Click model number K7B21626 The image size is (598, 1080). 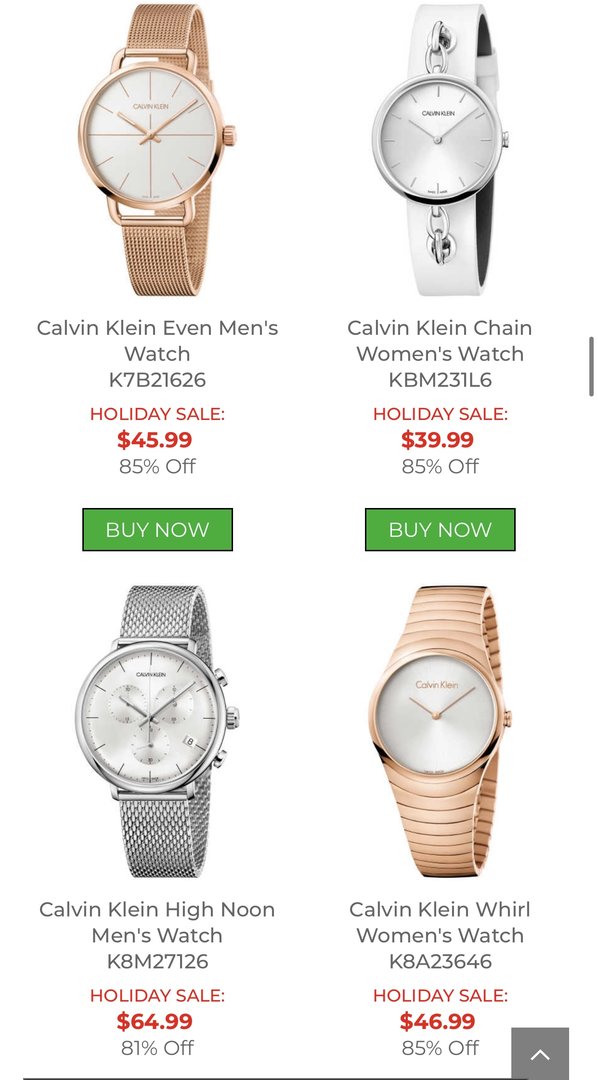(x=158, y=380)
